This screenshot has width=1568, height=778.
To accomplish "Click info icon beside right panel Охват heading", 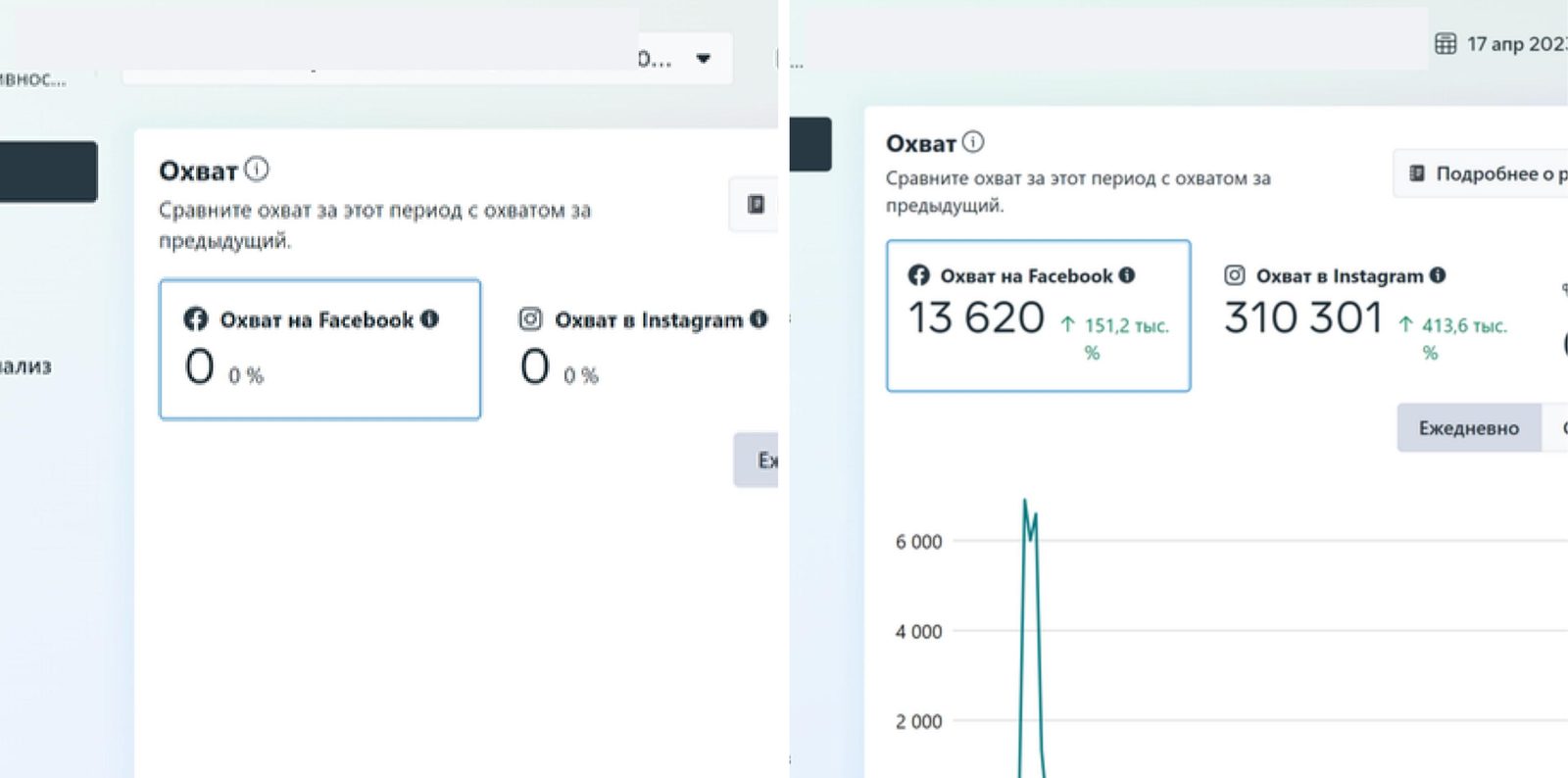I will tap(972, 142).
